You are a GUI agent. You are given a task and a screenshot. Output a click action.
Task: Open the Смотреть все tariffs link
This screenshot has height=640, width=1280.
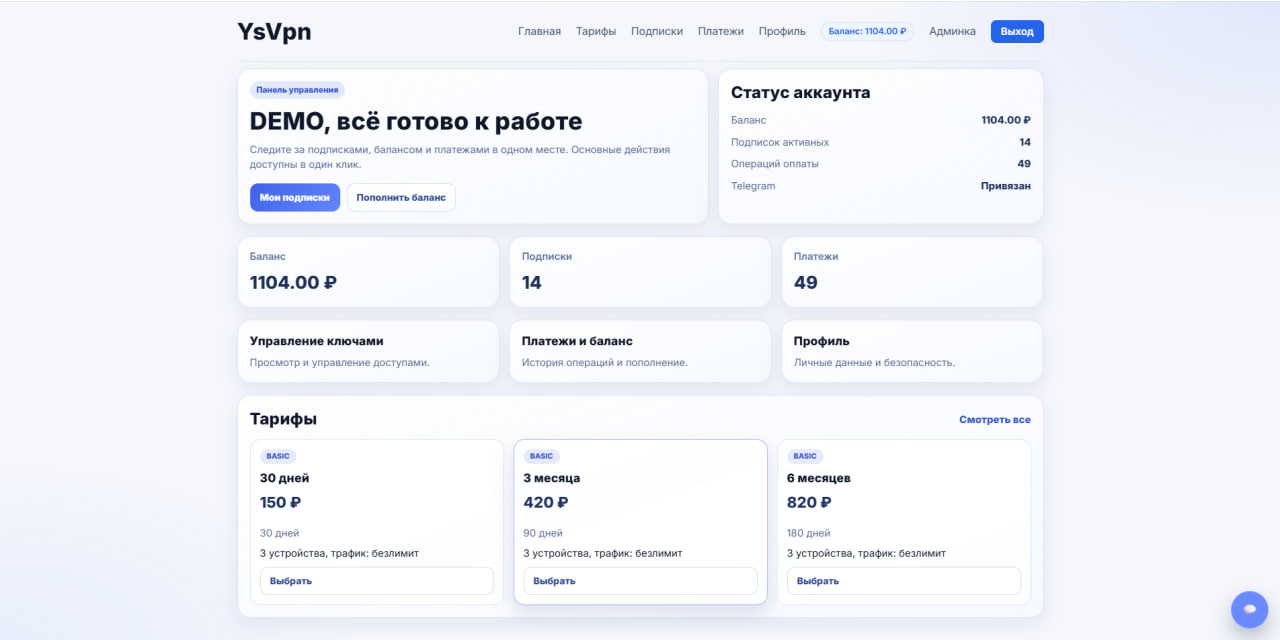(x=995, y=419)
